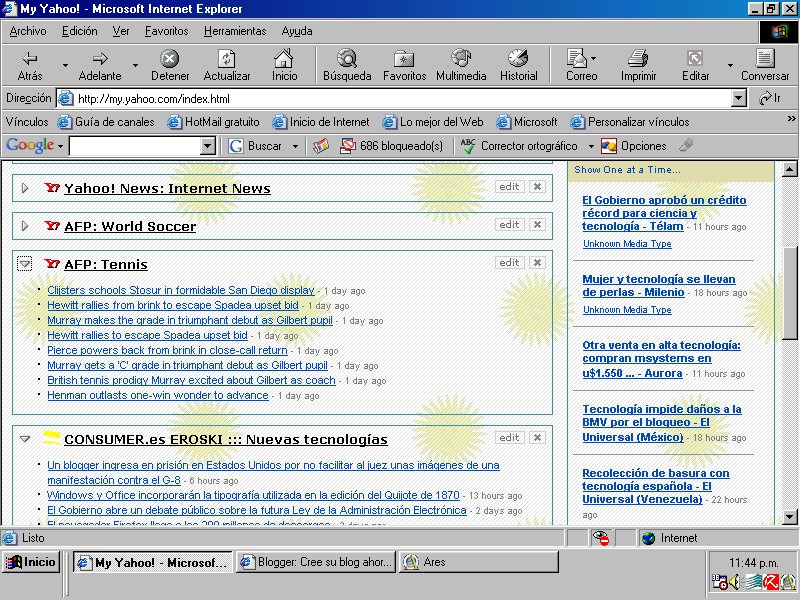The image size is (800, 600).
Task: Click the 11:44 p.m. taskbar clock
Action: click(754, 563)
